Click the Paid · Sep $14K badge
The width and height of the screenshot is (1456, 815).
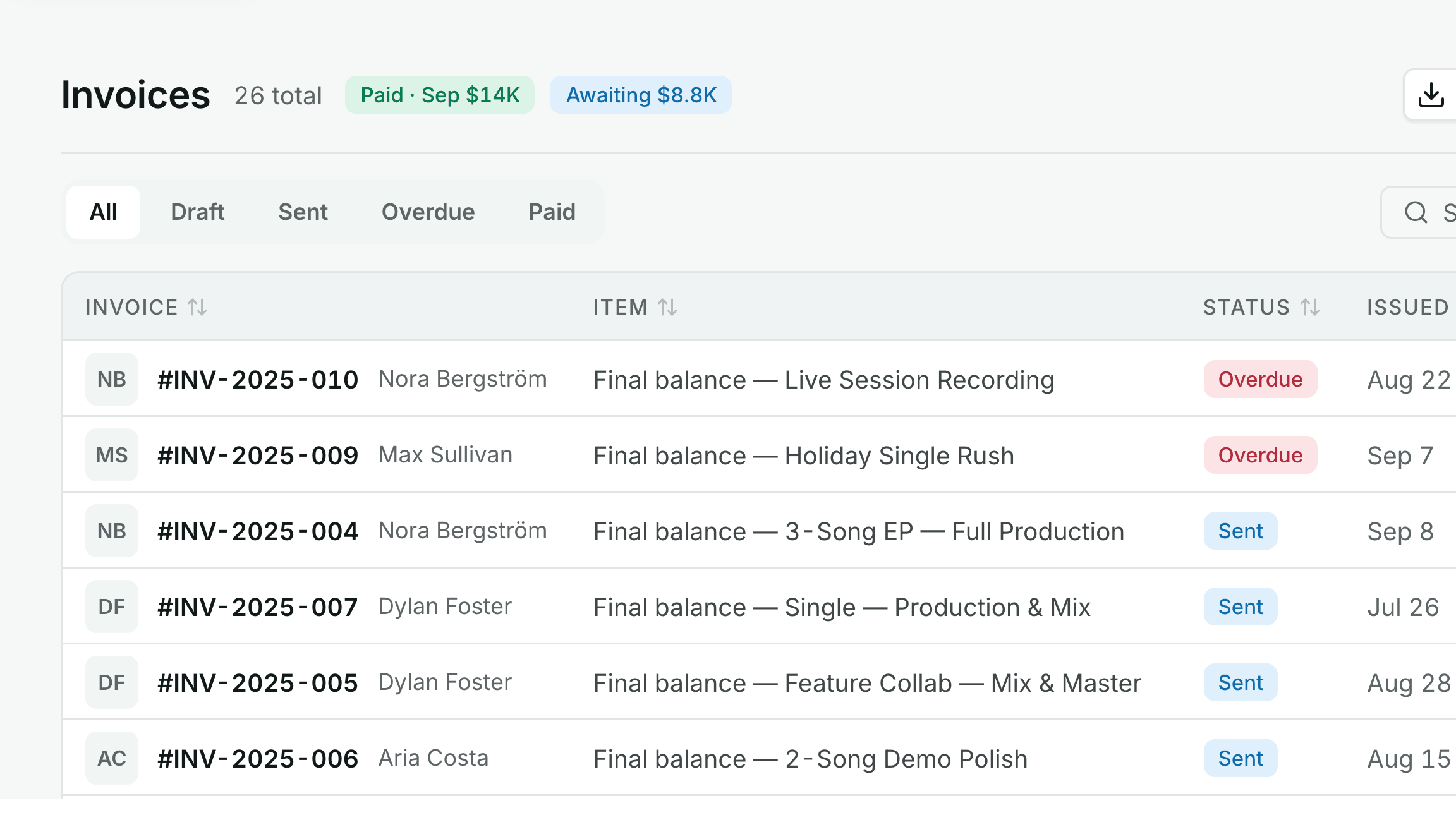(x=440, y=95)
